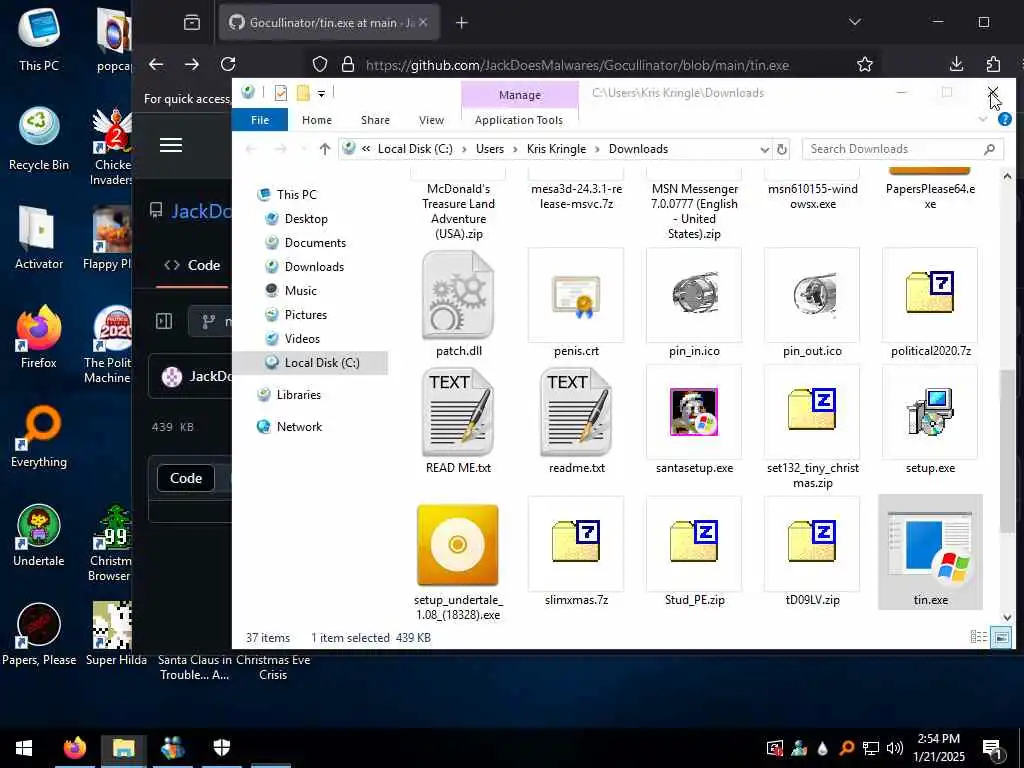Open the Home ribbon tab
Screen dimensions: 1024x768
(317, 120)
